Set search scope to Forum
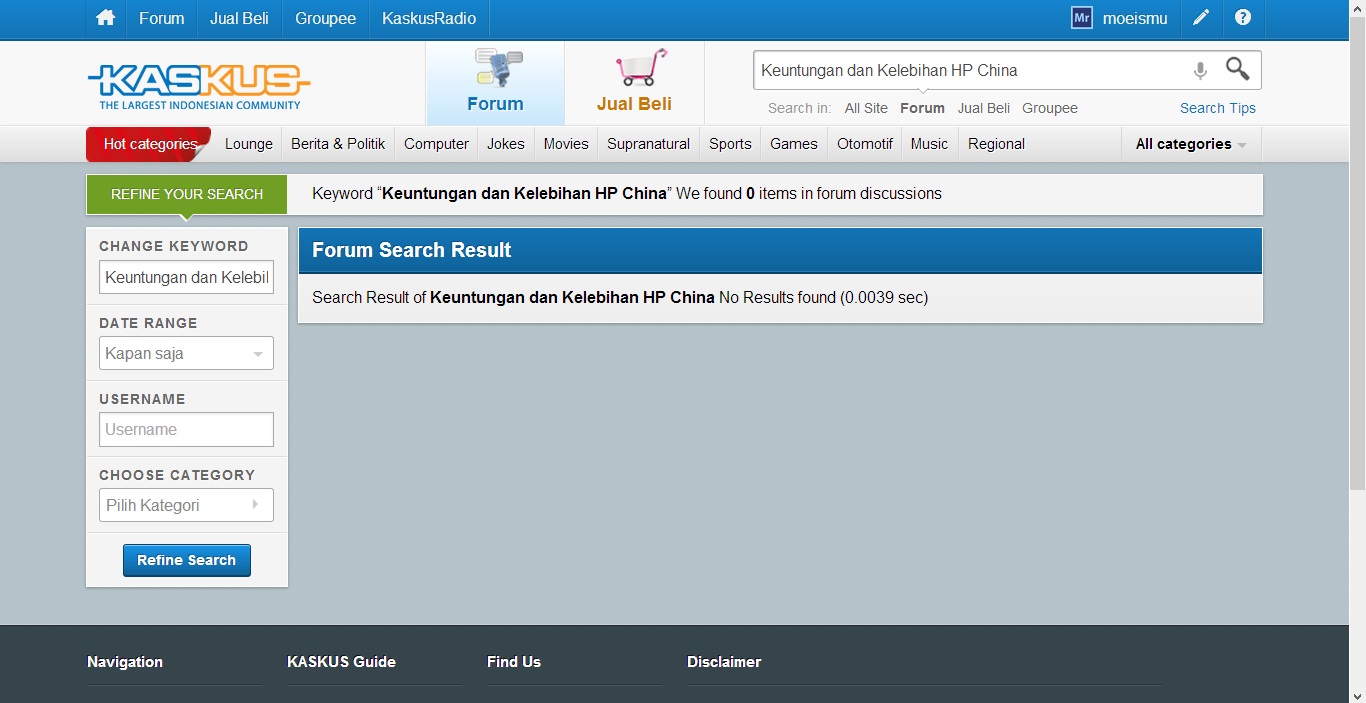 (922, 108)
